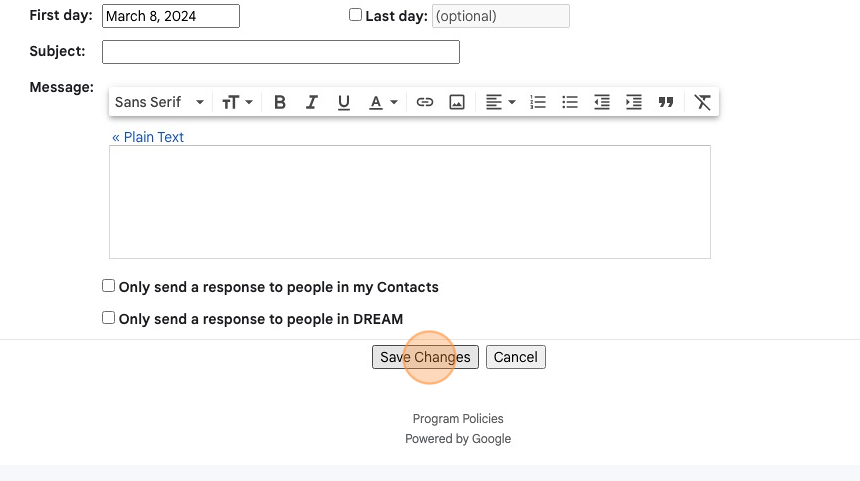Insert an image into the message

coord(456,102)
